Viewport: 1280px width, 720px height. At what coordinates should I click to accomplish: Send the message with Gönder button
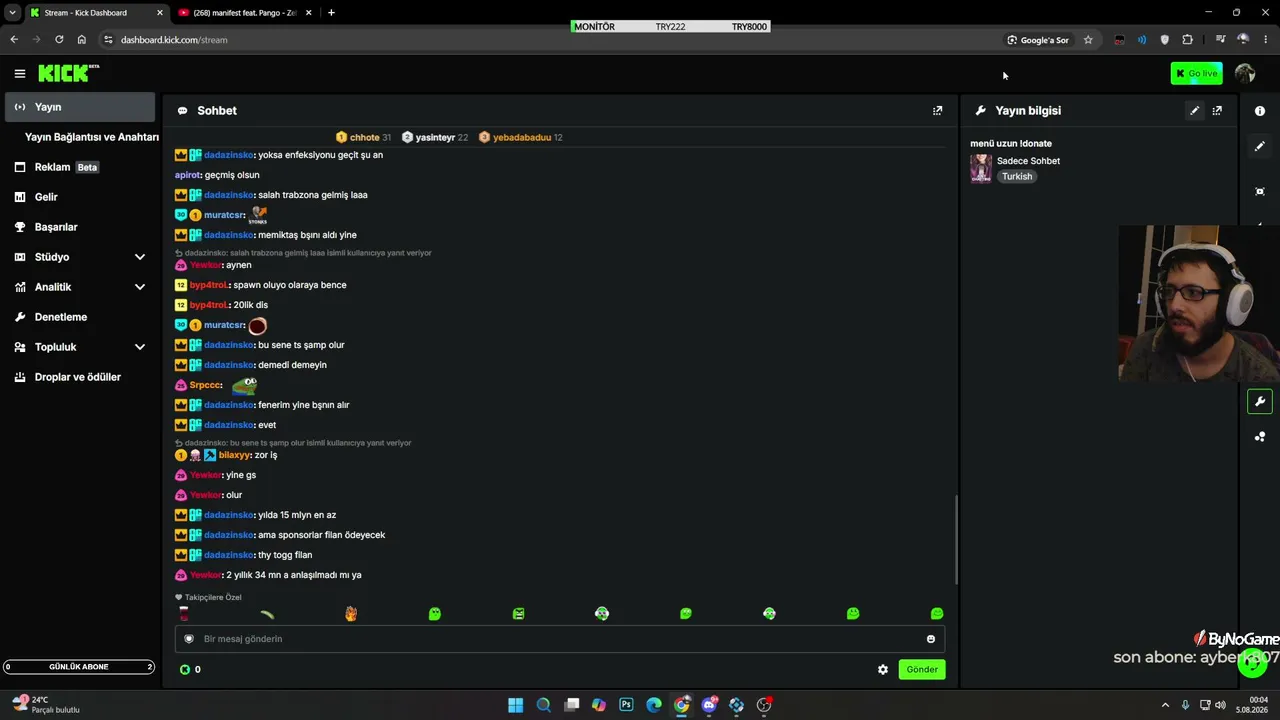tap(922, 670)
